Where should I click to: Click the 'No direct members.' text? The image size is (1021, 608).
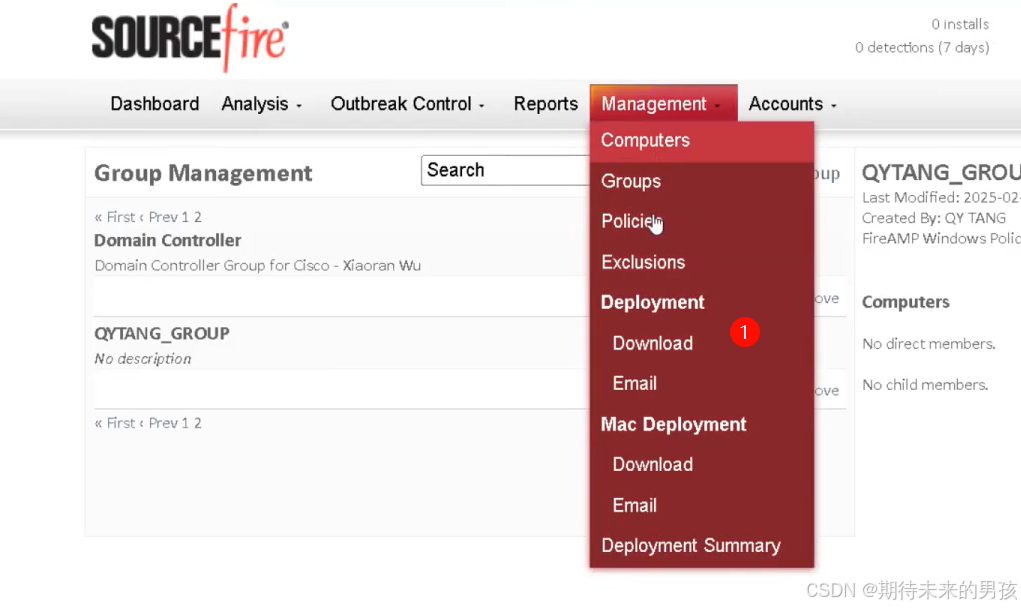tap(929, 344)
